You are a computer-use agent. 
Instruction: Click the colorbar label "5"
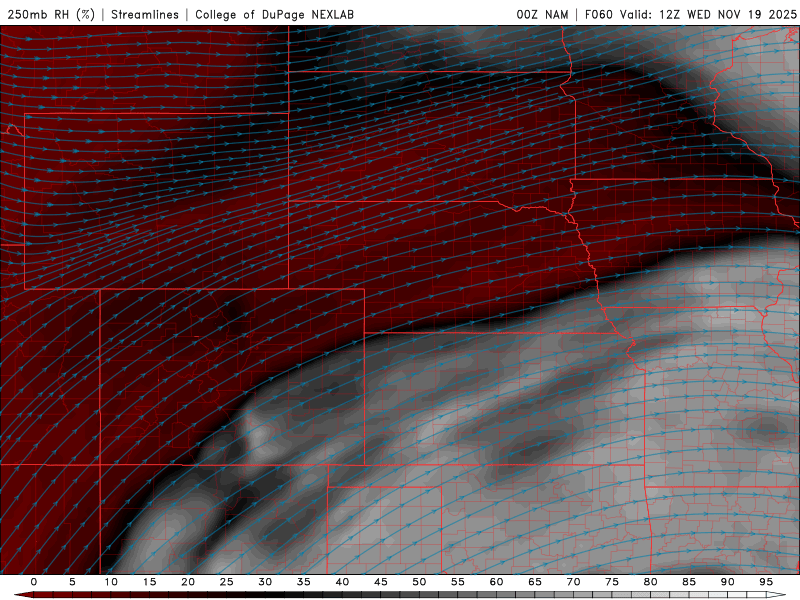[72, 582]
